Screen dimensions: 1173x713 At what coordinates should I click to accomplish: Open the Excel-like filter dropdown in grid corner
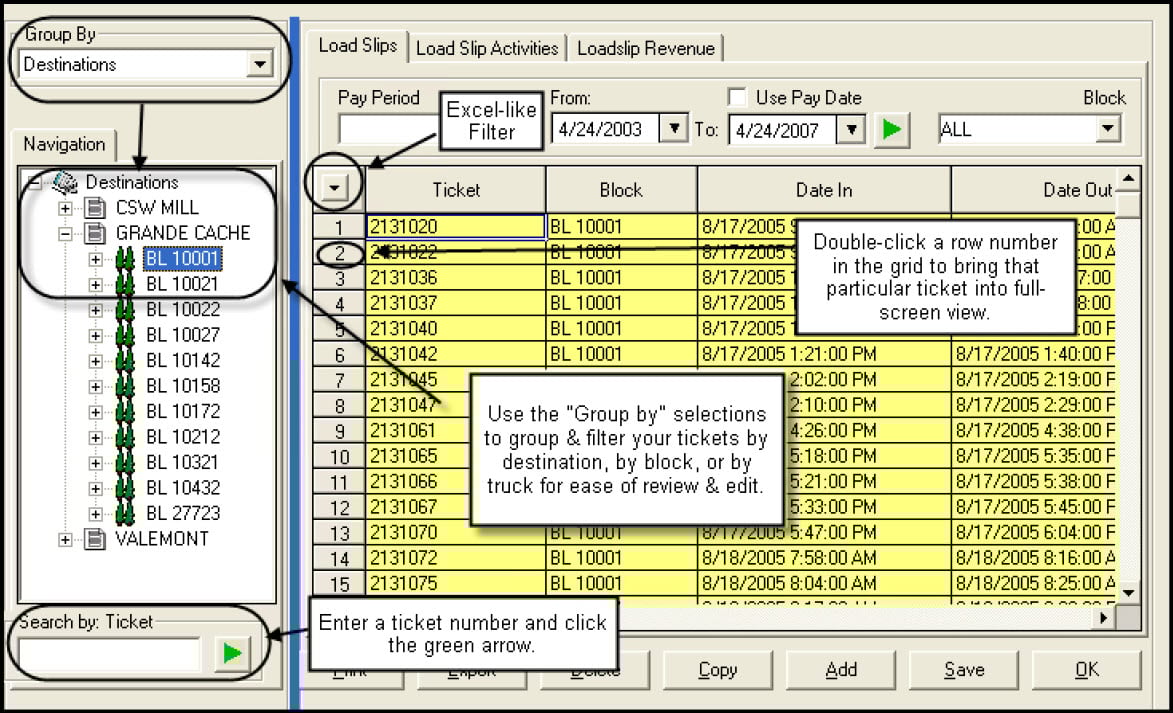334,187
